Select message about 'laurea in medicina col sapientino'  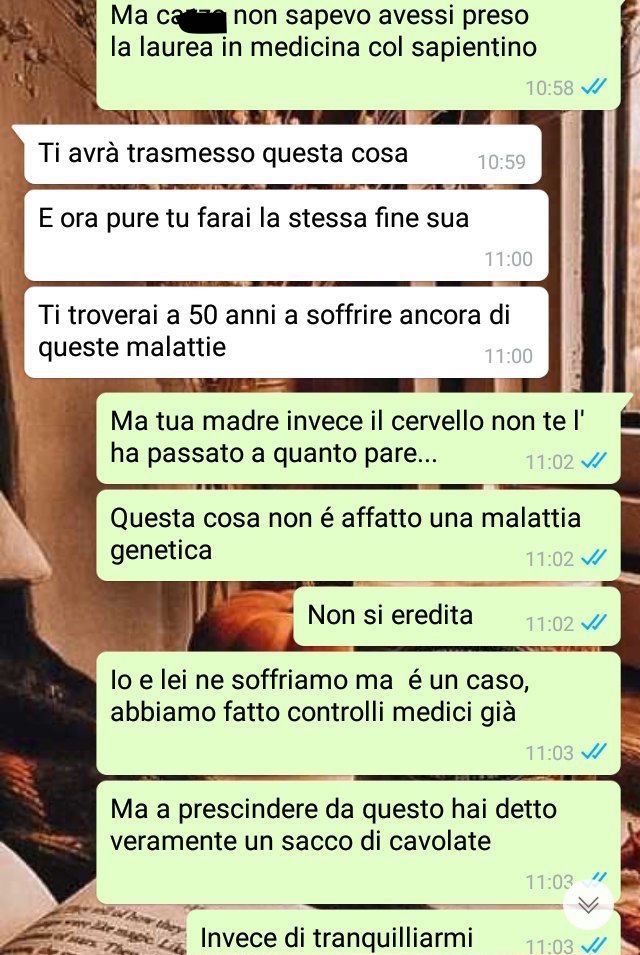coord(358,54)
